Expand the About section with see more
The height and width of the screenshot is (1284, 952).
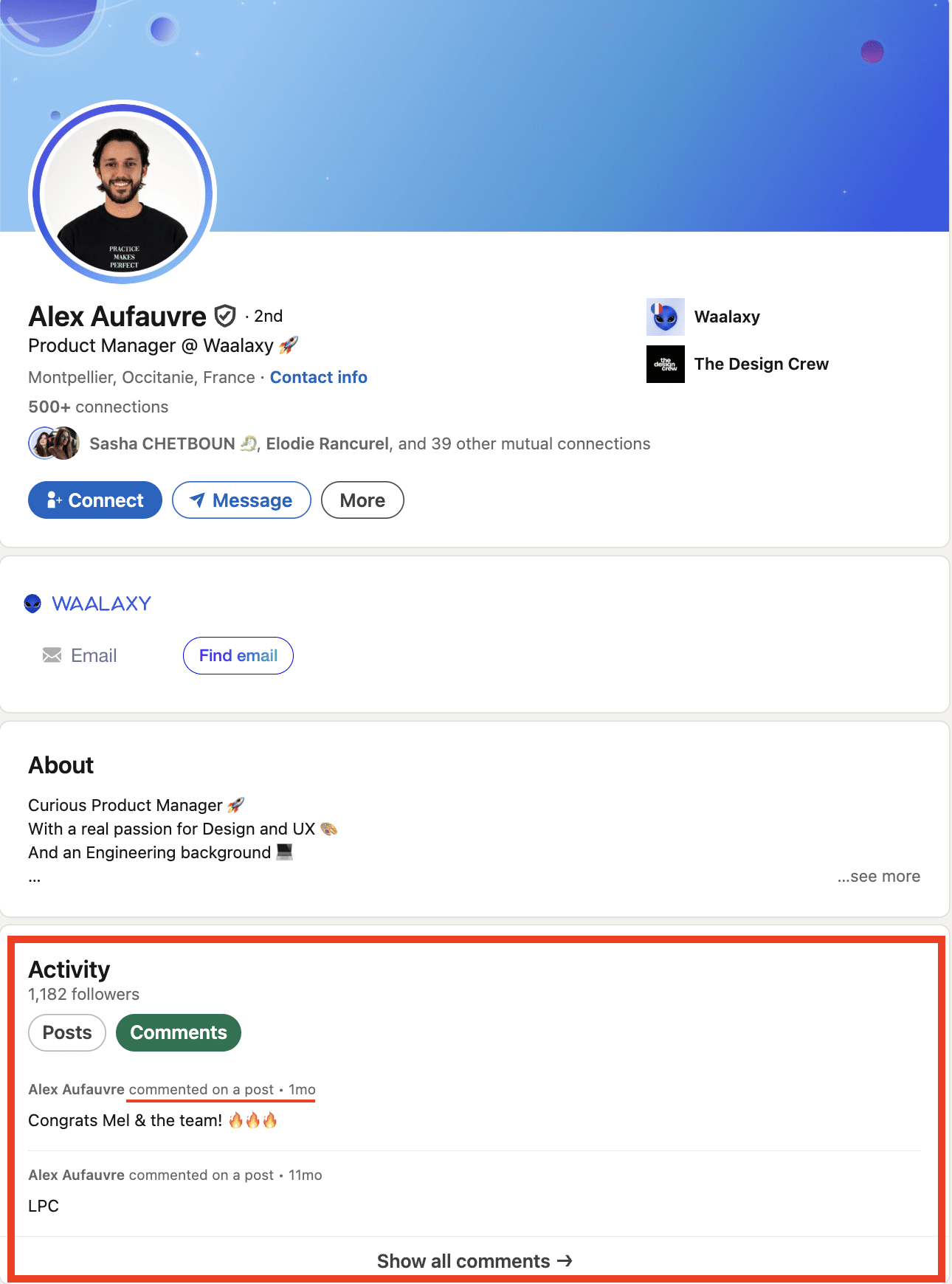(x=878, y=876)
